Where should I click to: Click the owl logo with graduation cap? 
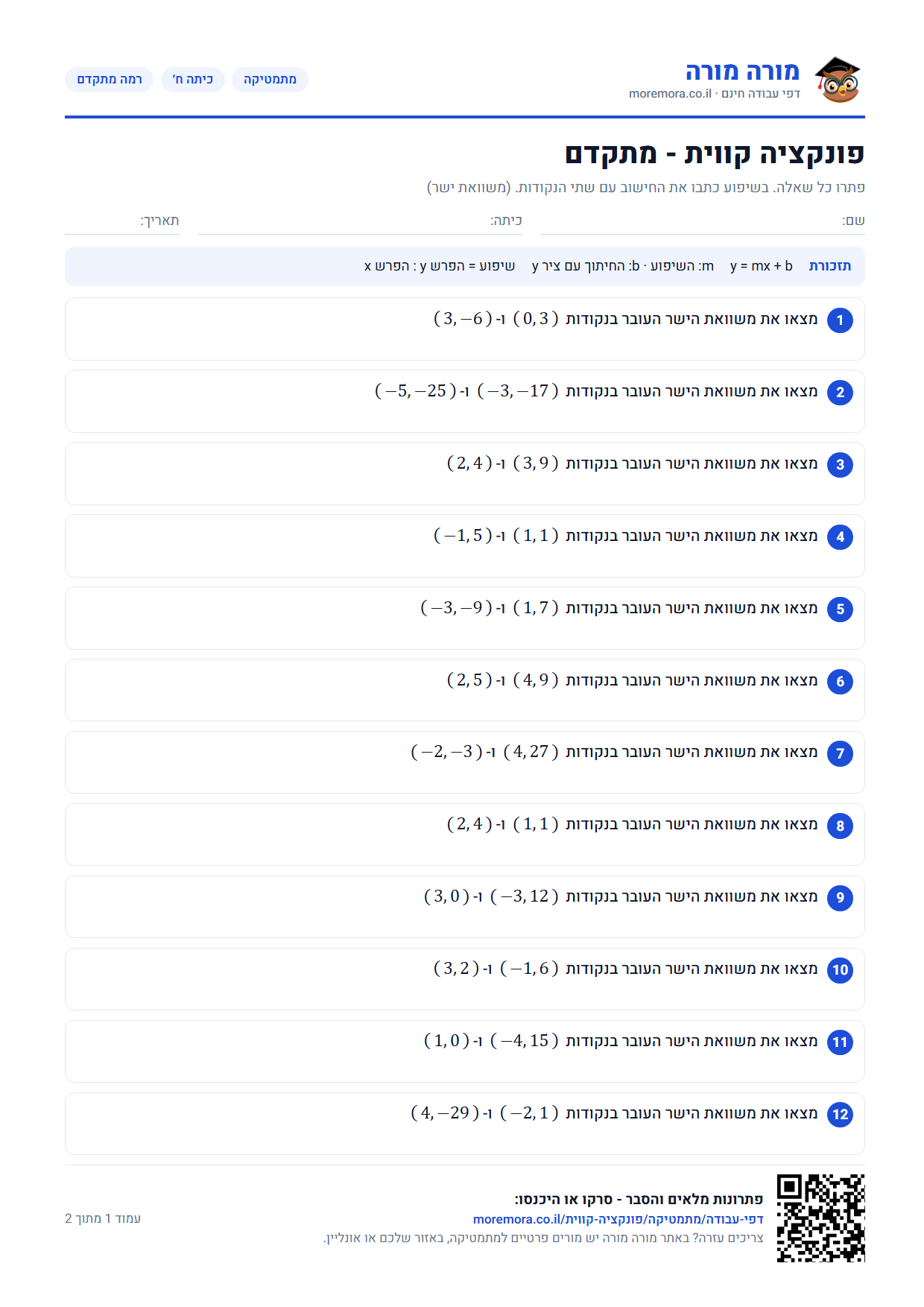(x=837, y=80)
